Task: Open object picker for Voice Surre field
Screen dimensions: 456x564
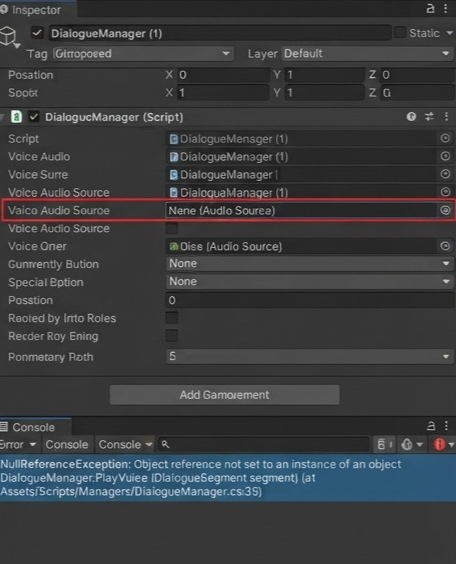Action: click(x=445, y=174)
